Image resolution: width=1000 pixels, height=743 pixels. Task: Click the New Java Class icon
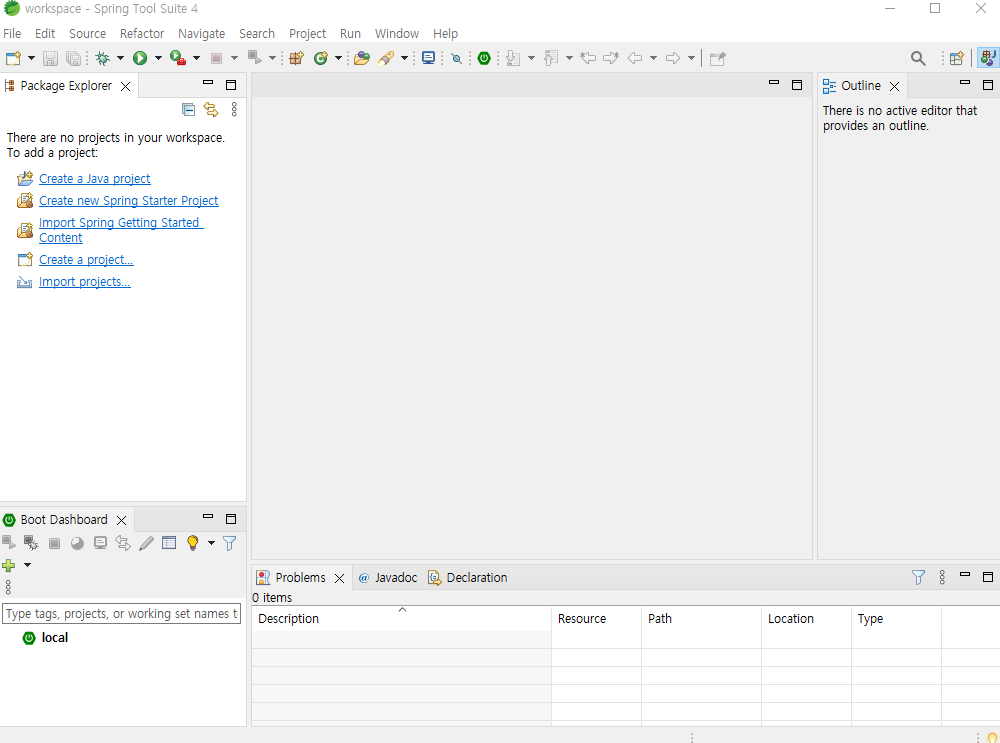coord(320,58)
